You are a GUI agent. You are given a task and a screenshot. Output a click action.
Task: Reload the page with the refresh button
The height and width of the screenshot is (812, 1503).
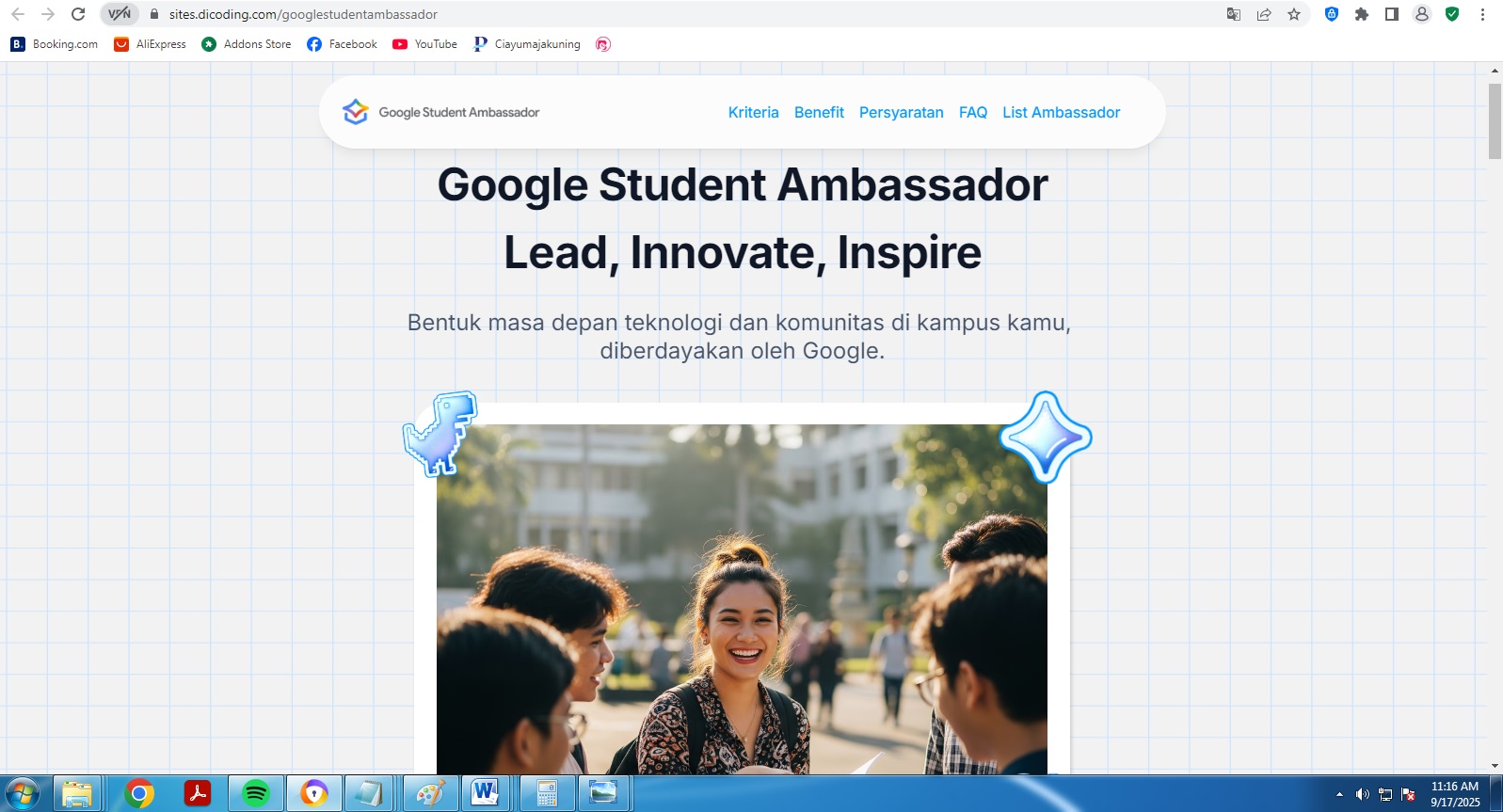(x=78, y=14)
